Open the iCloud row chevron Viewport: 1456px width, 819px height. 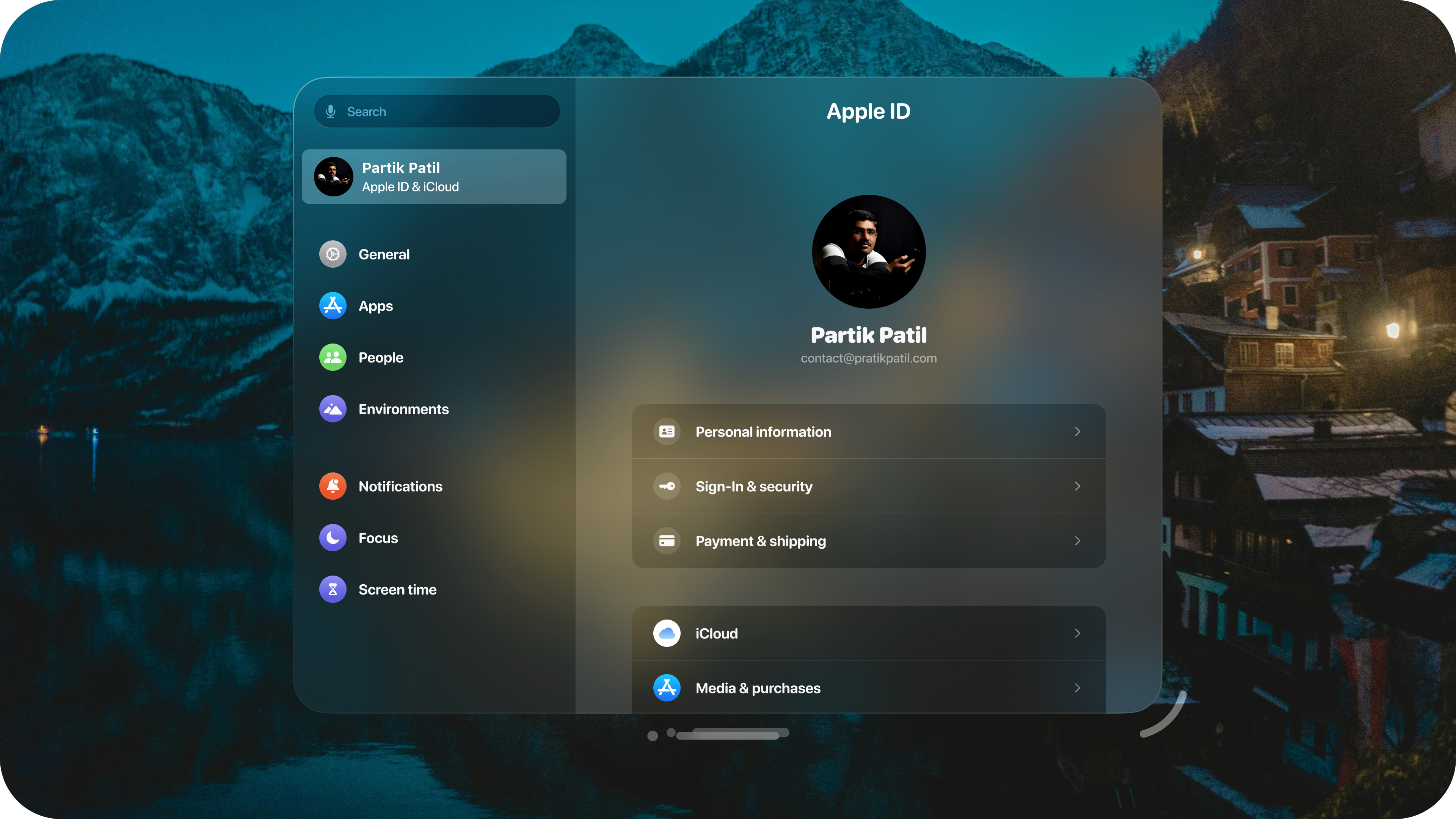1077,633
